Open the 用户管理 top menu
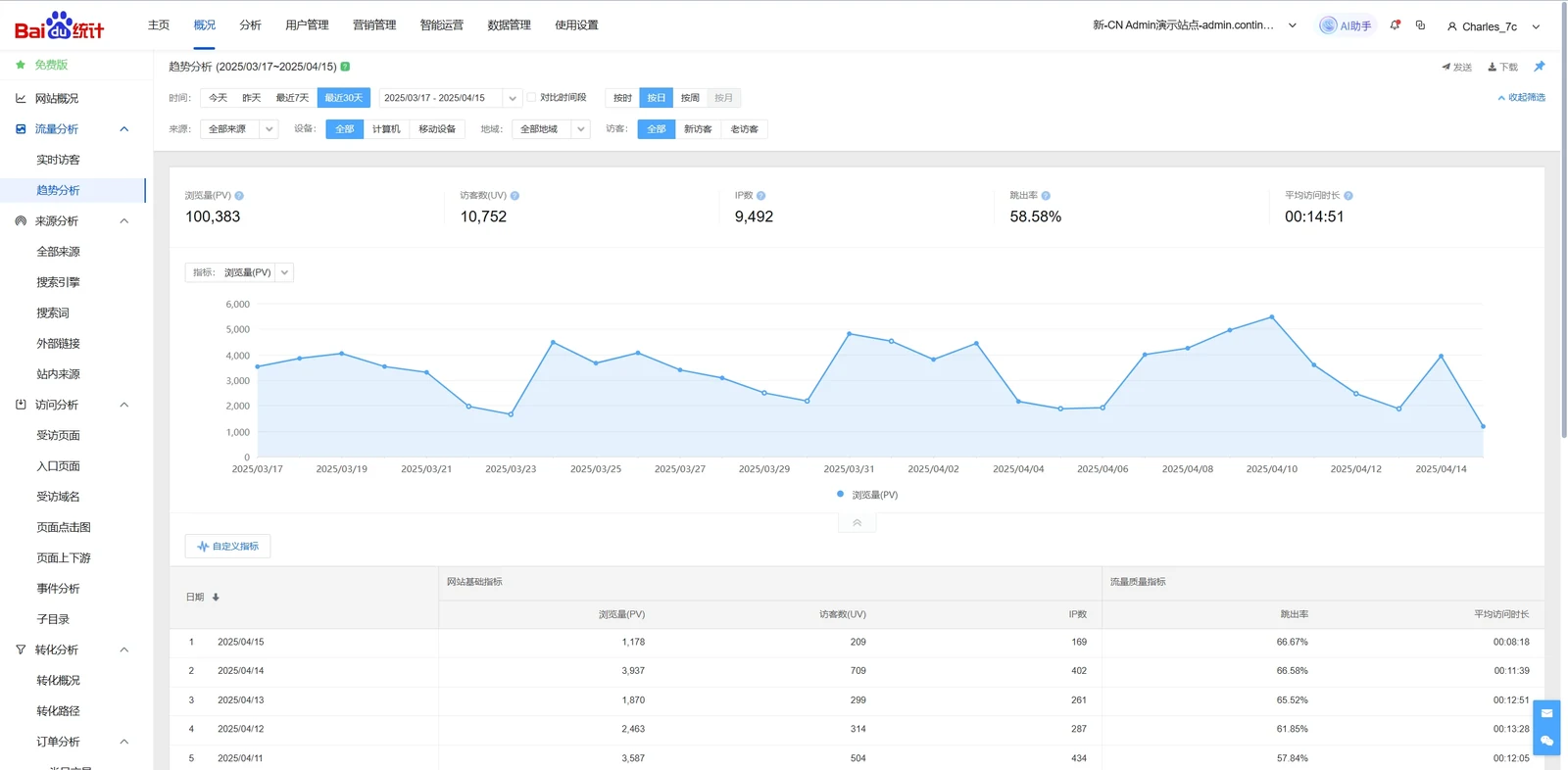1568x770 pixels. [307, 25]
